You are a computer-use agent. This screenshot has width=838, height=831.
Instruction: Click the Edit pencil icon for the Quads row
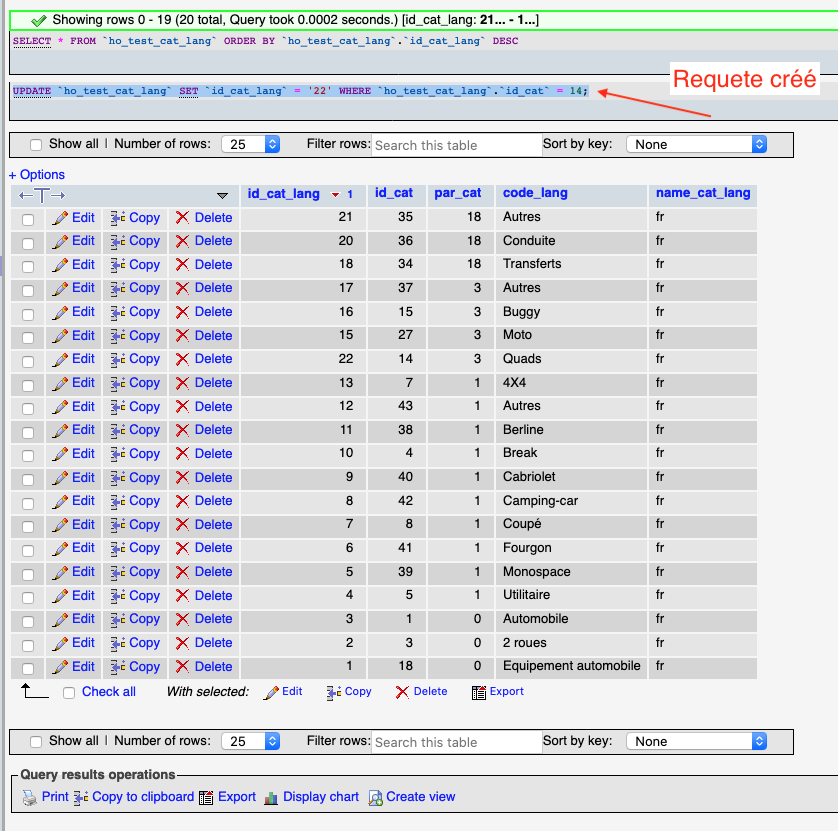(60, 360)
